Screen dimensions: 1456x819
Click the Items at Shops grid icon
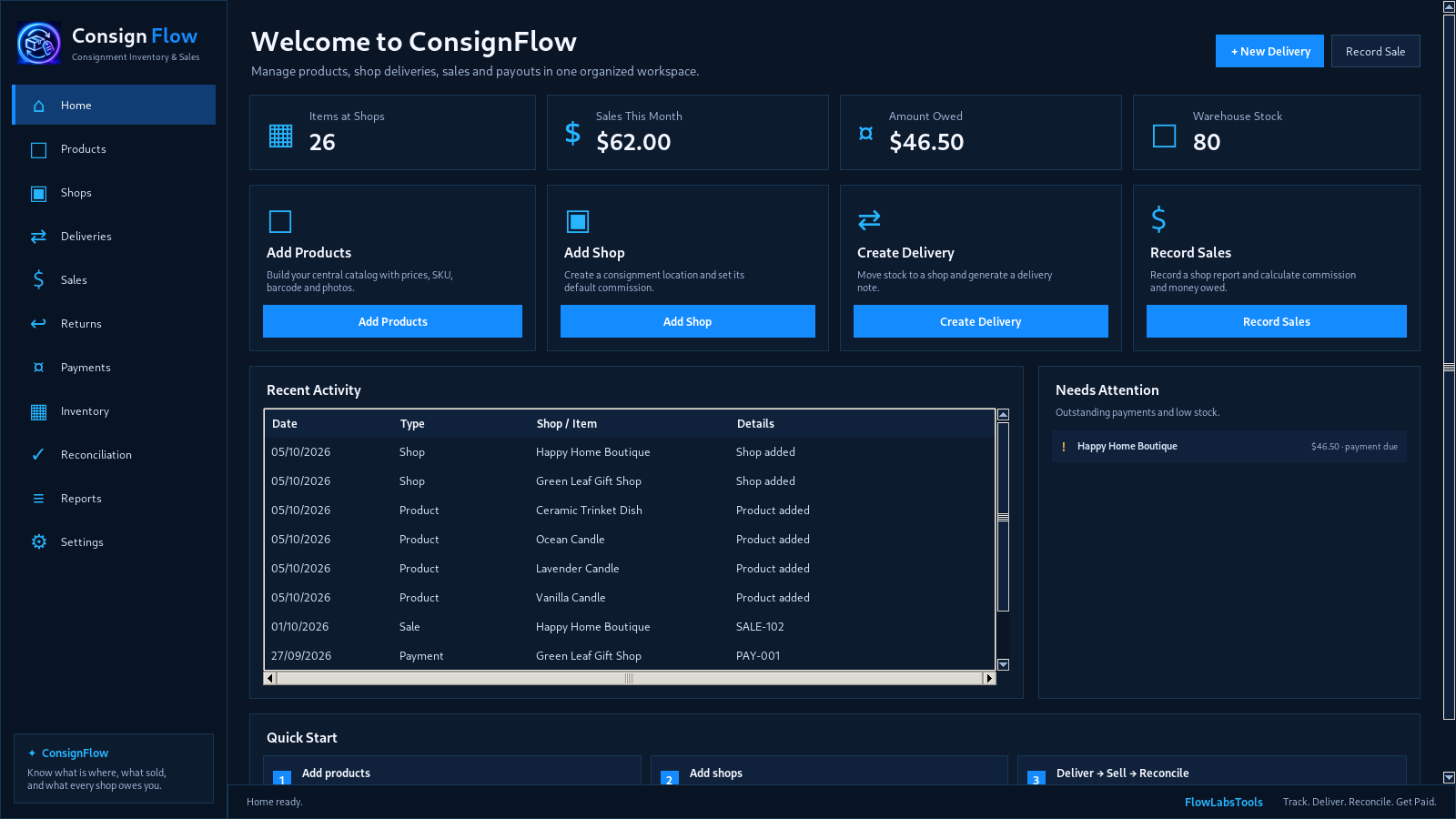[281, 136]
